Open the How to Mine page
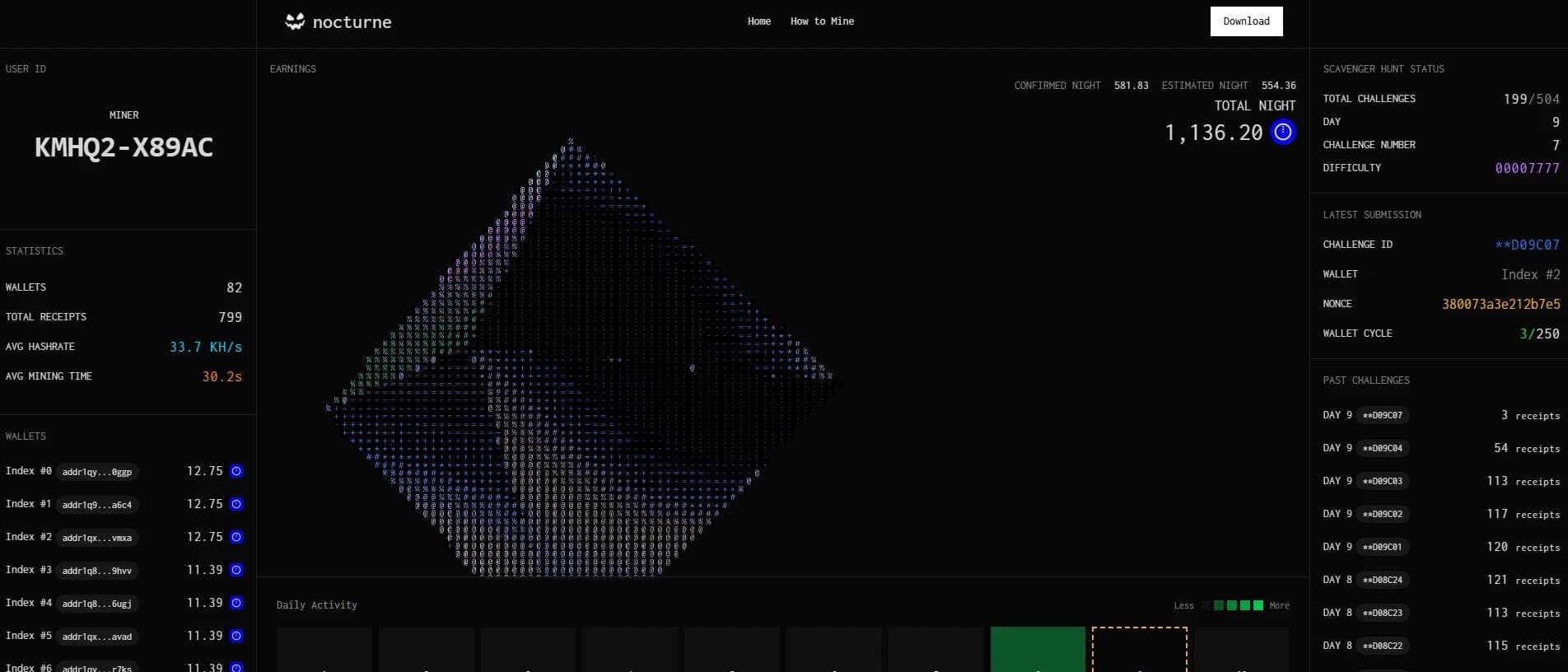The image size is (1568, 672). click(x=822, y=21)
